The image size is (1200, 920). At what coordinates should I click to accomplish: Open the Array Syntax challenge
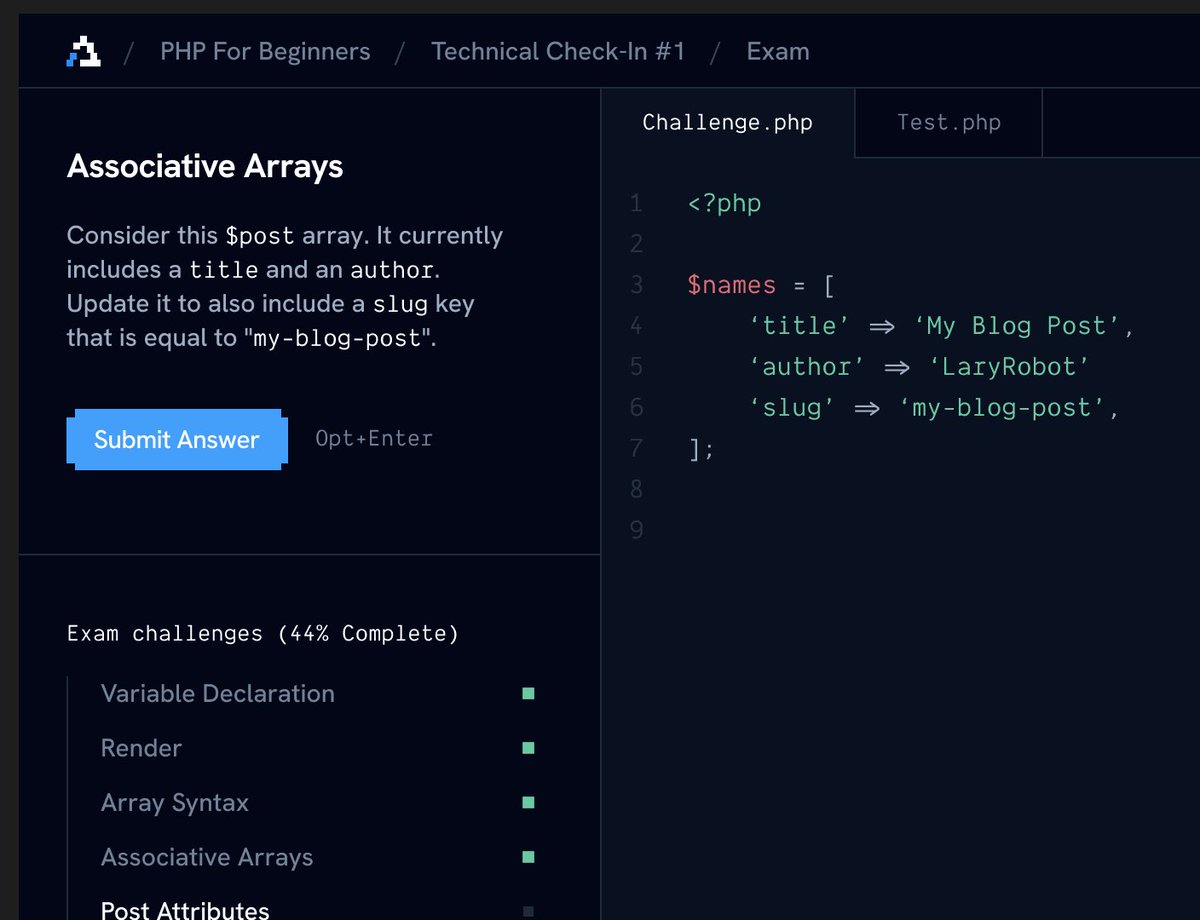point(175,802)
